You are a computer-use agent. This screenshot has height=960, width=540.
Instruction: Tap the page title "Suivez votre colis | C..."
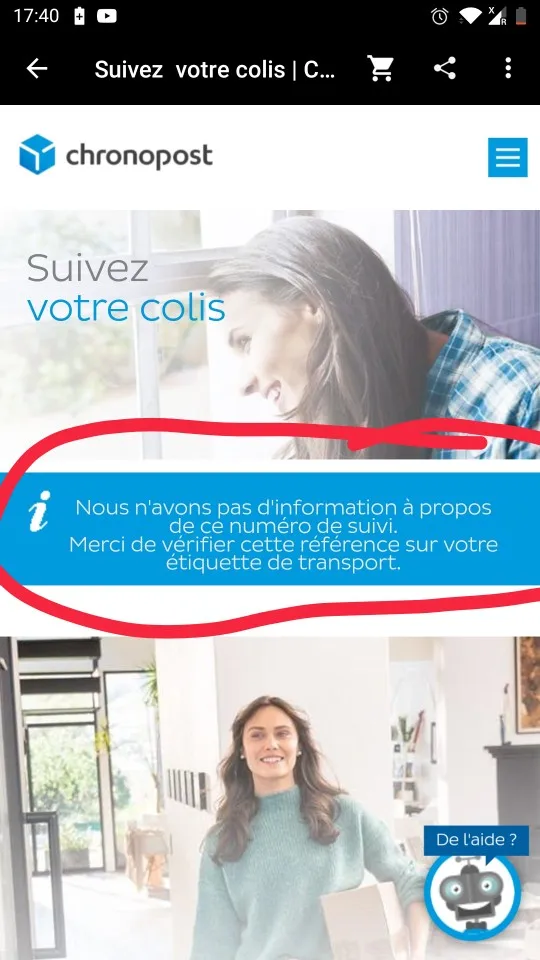click(215, 69)
